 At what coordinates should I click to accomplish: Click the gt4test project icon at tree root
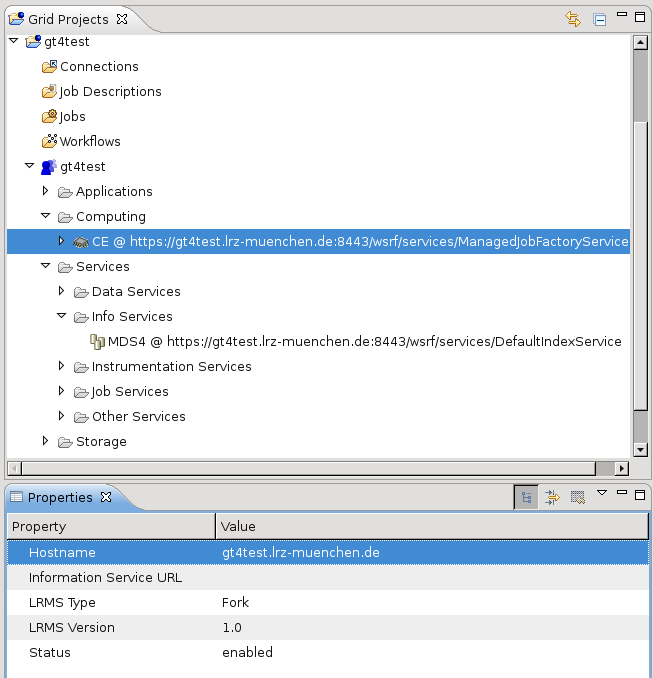(x=33, y=42)
